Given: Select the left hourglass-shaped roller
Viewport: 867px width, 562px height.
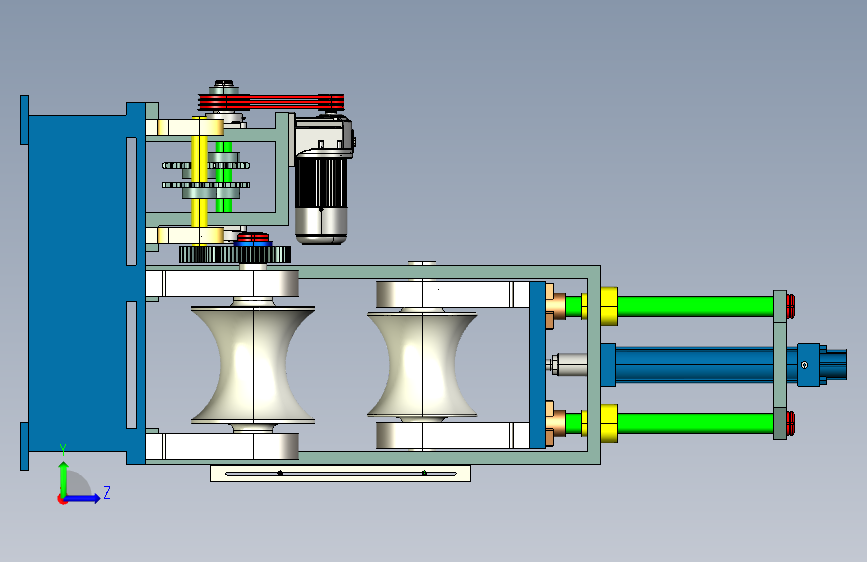Looking at the screenshot, I should pos(253,365).
